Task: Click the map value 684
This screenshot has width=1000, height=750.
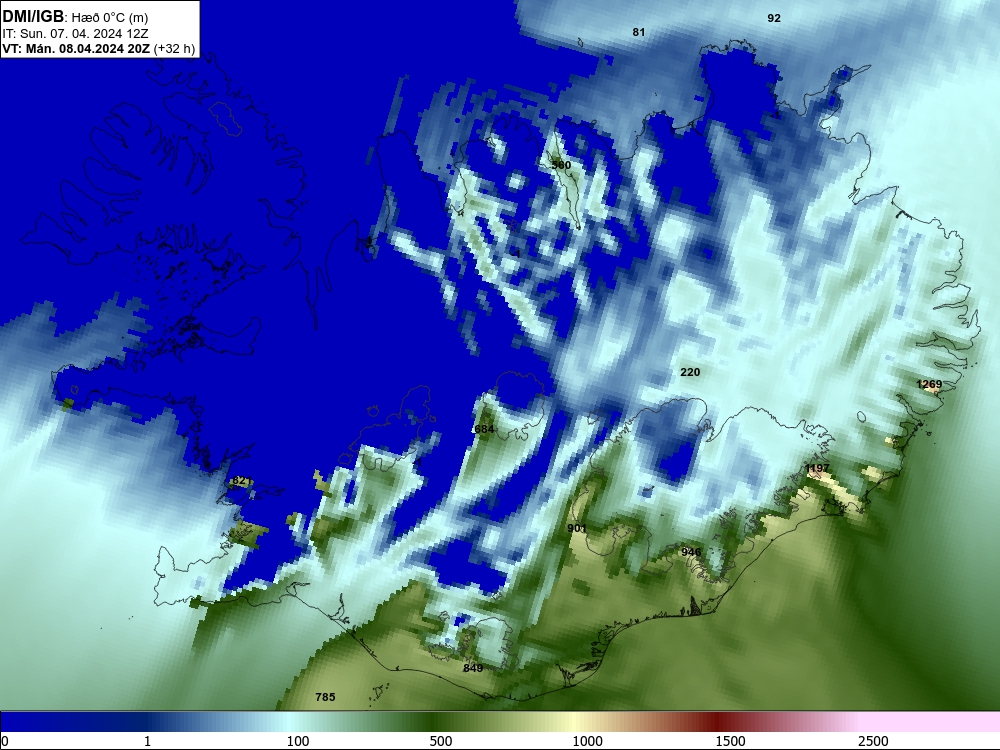Action: click(x=484, y=429)
